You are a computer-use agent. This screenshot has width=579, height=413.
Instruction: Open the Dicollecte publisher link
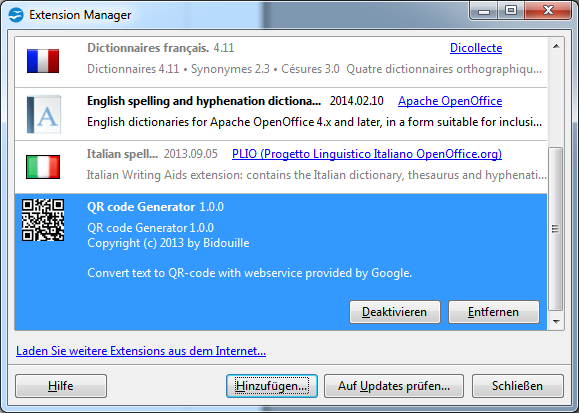pyautogui.click(x=476, y=48)
